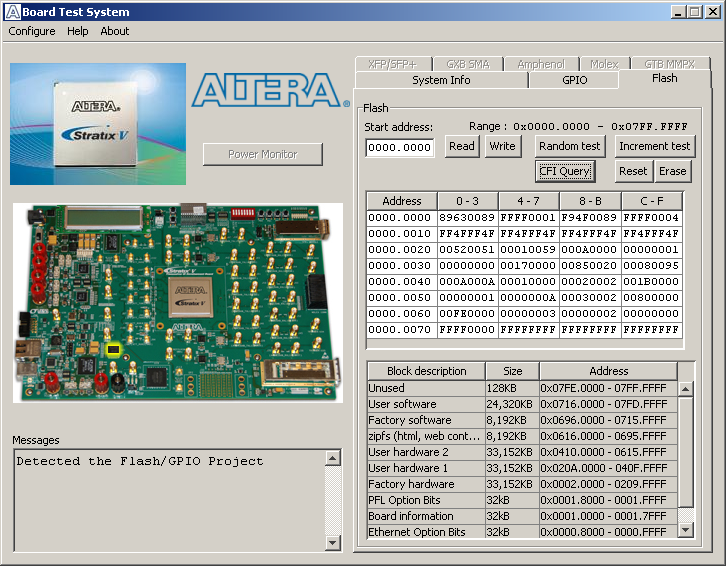Image resolution: width=726 pixels, height=566 pixels.
Task: Click the GTB MMPX tab
Action: pyautogui.click(x=670, y=64)
